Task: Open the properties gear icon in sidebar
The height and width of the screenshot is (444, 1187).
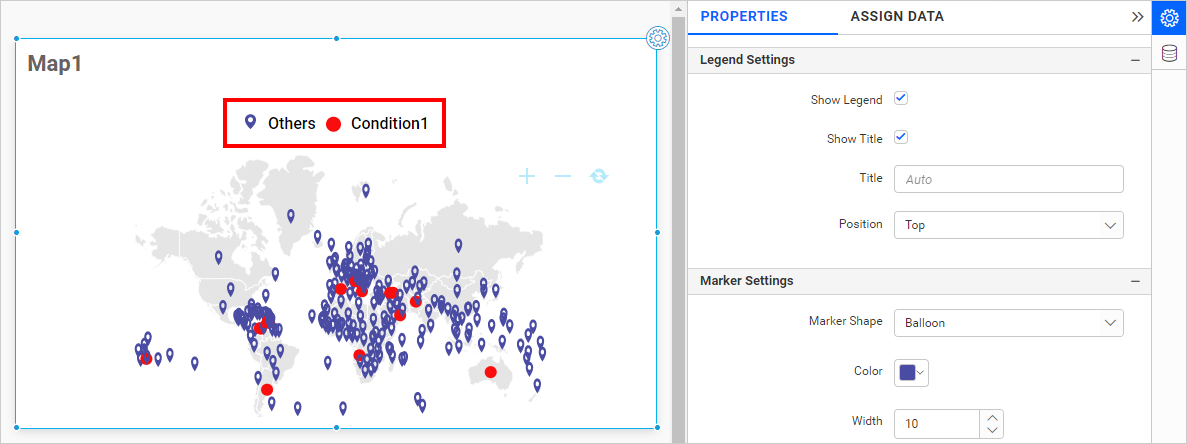Action: [x=1169, y=17]
